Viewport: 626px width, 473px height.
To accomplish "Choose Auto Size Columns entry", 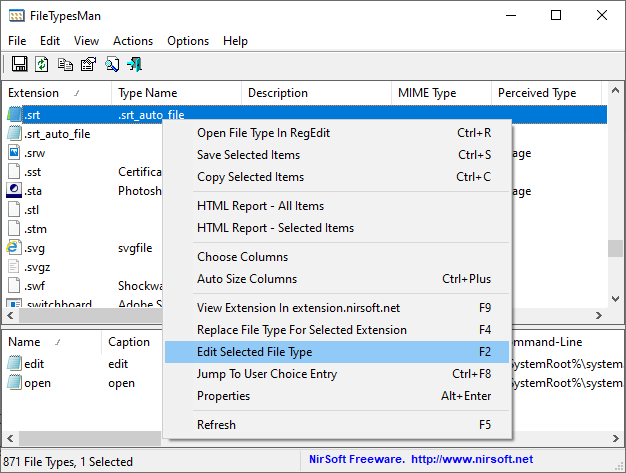I will pos(247,279).
